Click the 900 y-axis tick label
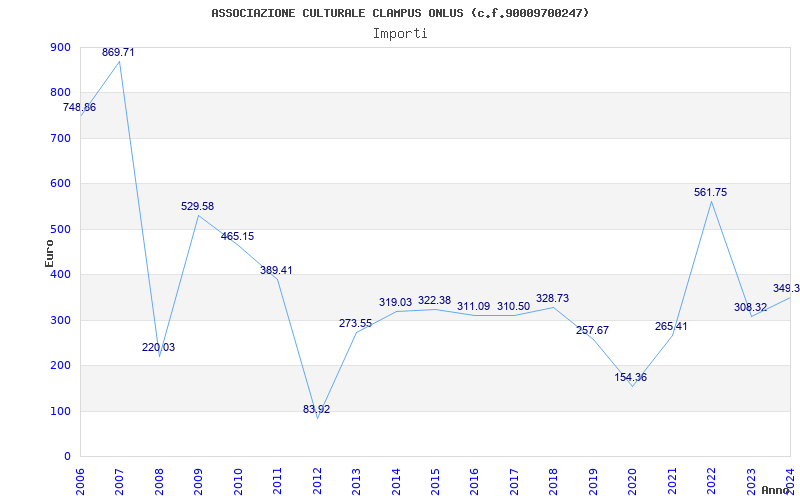Viewport: 800px width, 500px height. click(x=60, y=47)
